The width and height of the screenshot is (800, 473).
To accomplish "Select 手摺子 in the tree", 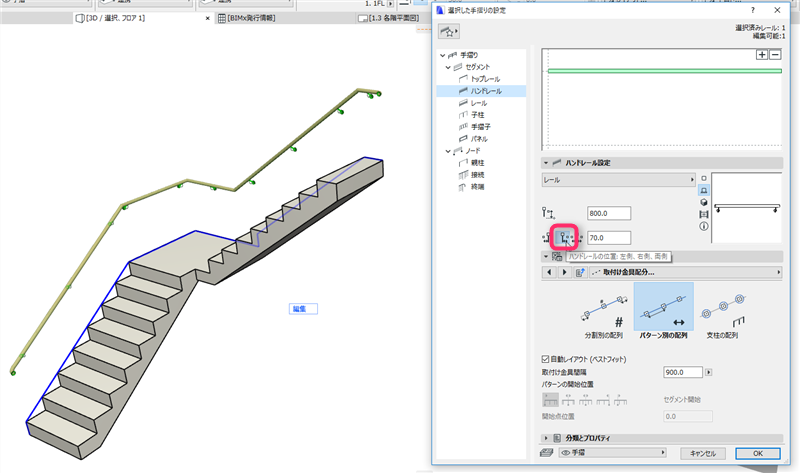I will point(481,127).
